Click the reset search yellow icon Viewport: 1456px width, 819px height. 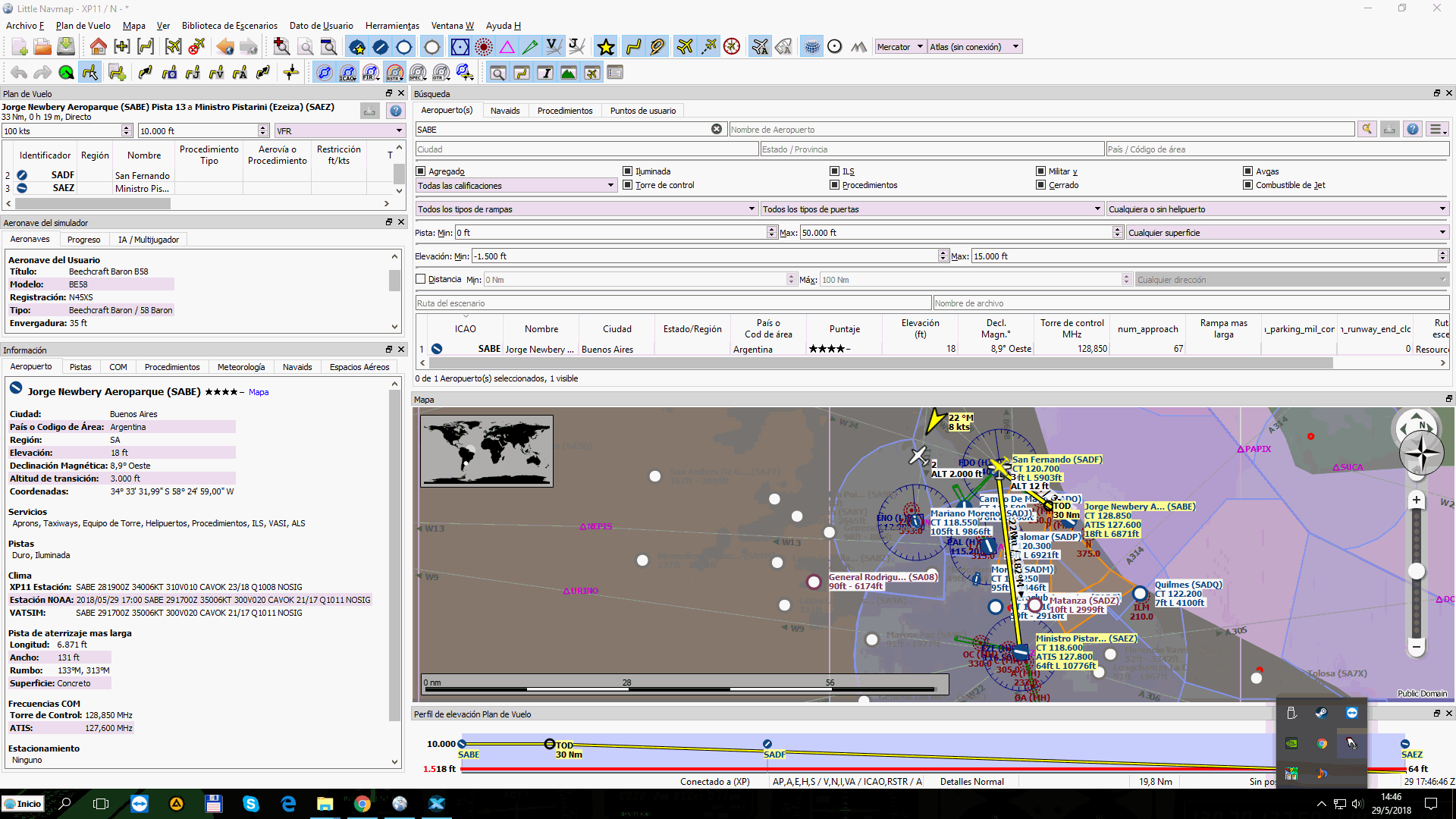1367,129
